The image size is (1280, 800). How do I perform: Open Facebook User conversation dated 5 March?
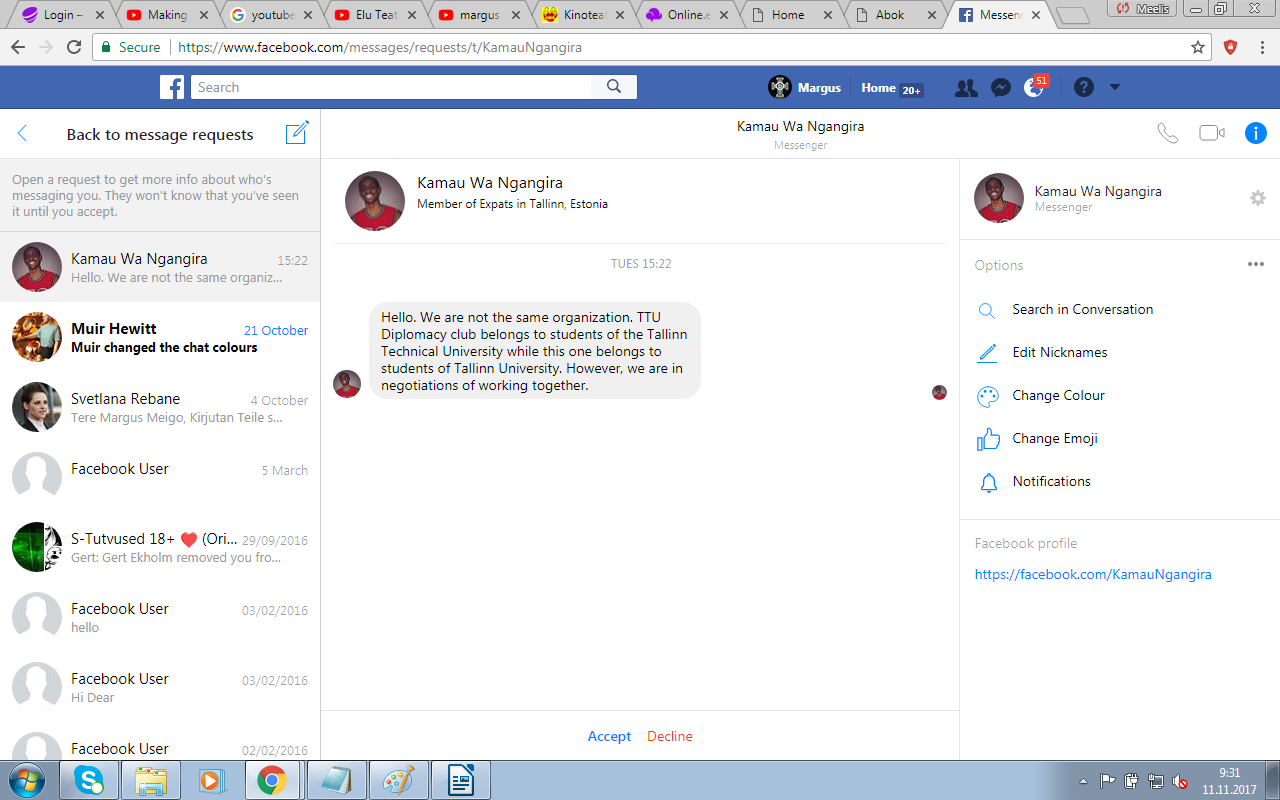(x=160, y=477)
